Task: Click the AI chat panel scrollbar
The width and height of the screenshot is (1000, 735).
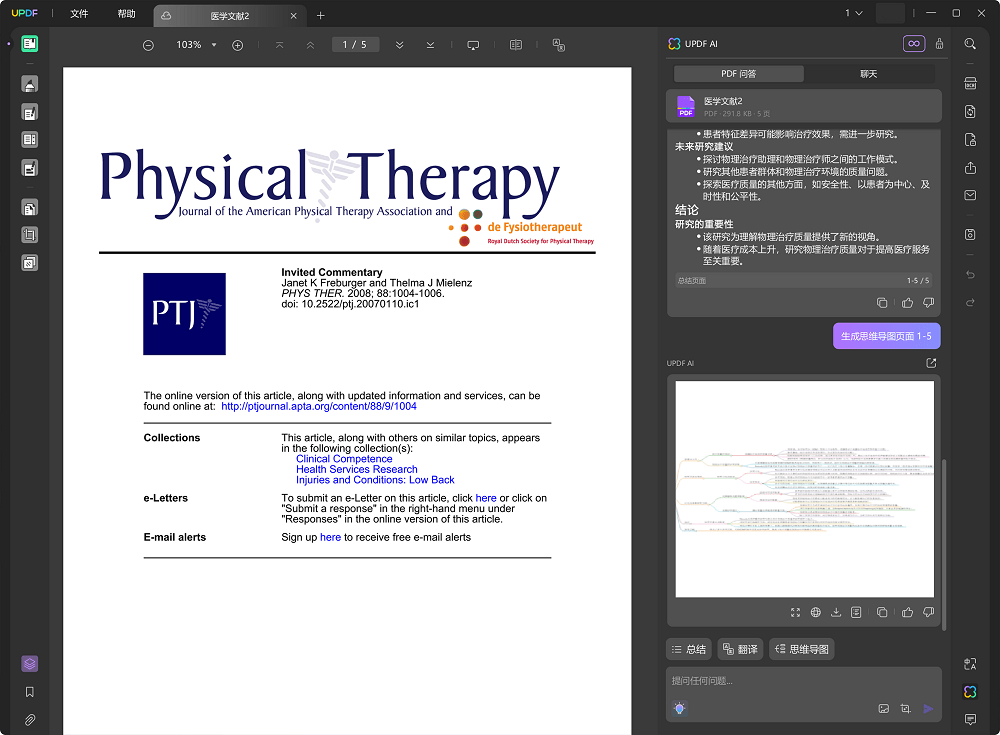Action: click(x=945, y=544)
